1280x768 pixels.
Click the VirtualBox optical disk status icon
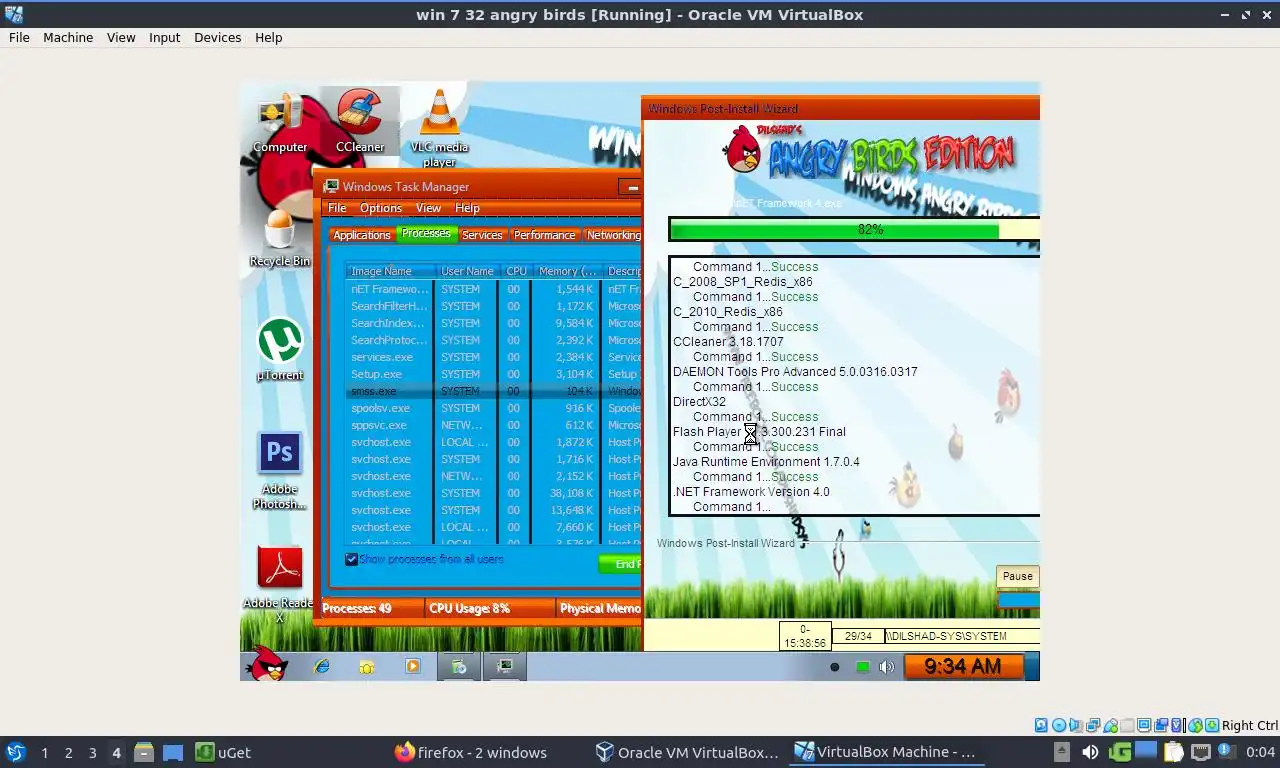[1059, 725]
